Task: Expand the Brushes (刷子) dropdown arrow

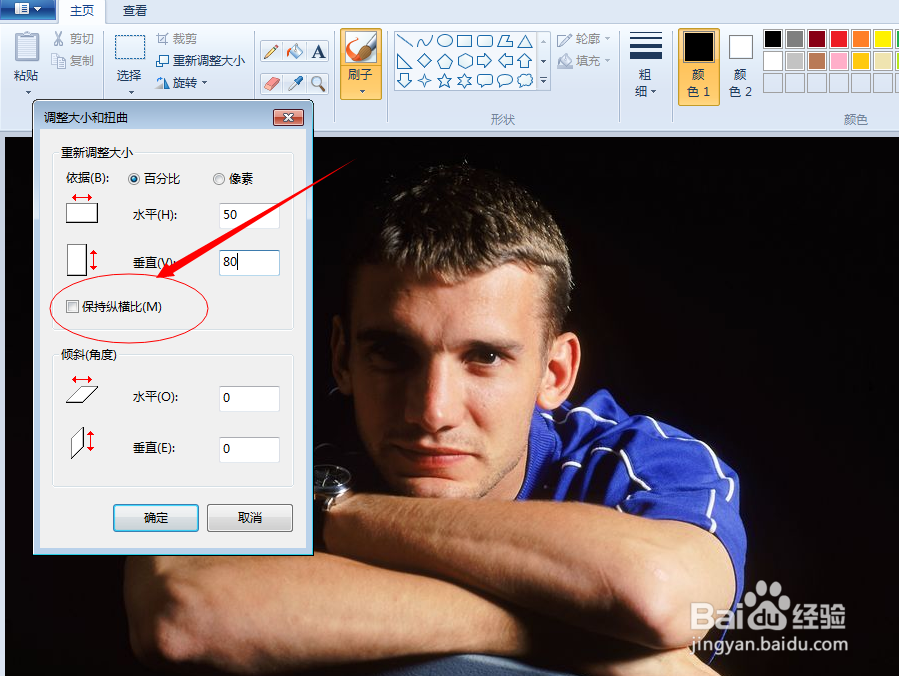Action: 362,91
